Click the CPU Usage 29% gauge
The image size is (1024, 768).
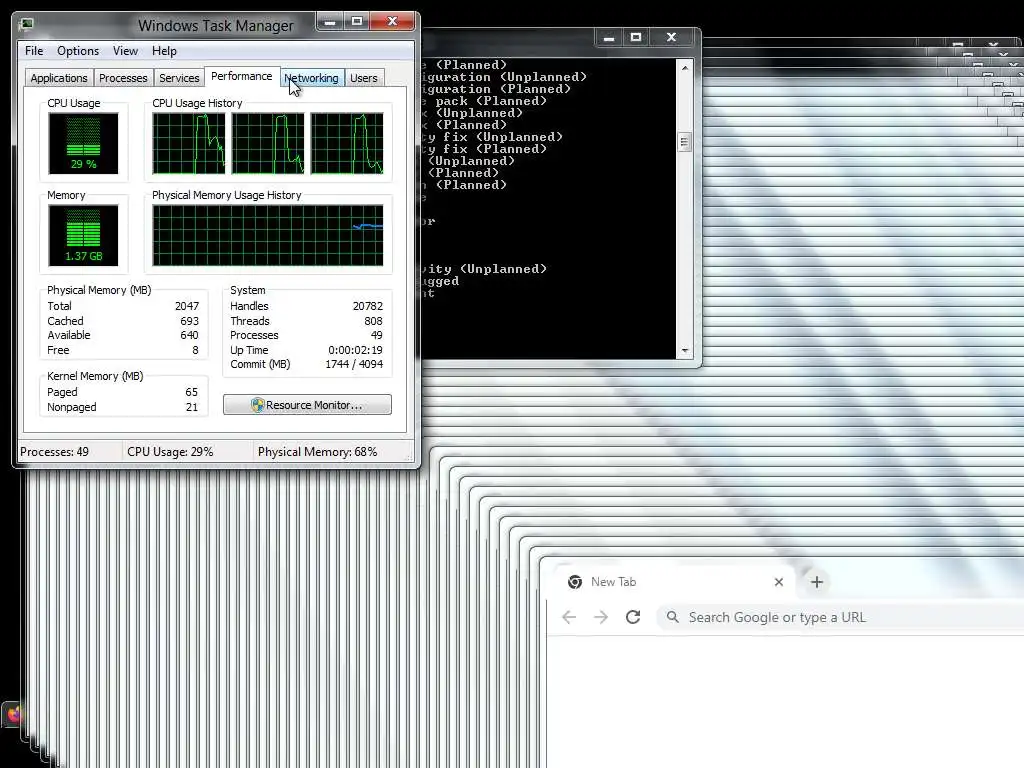83,144
